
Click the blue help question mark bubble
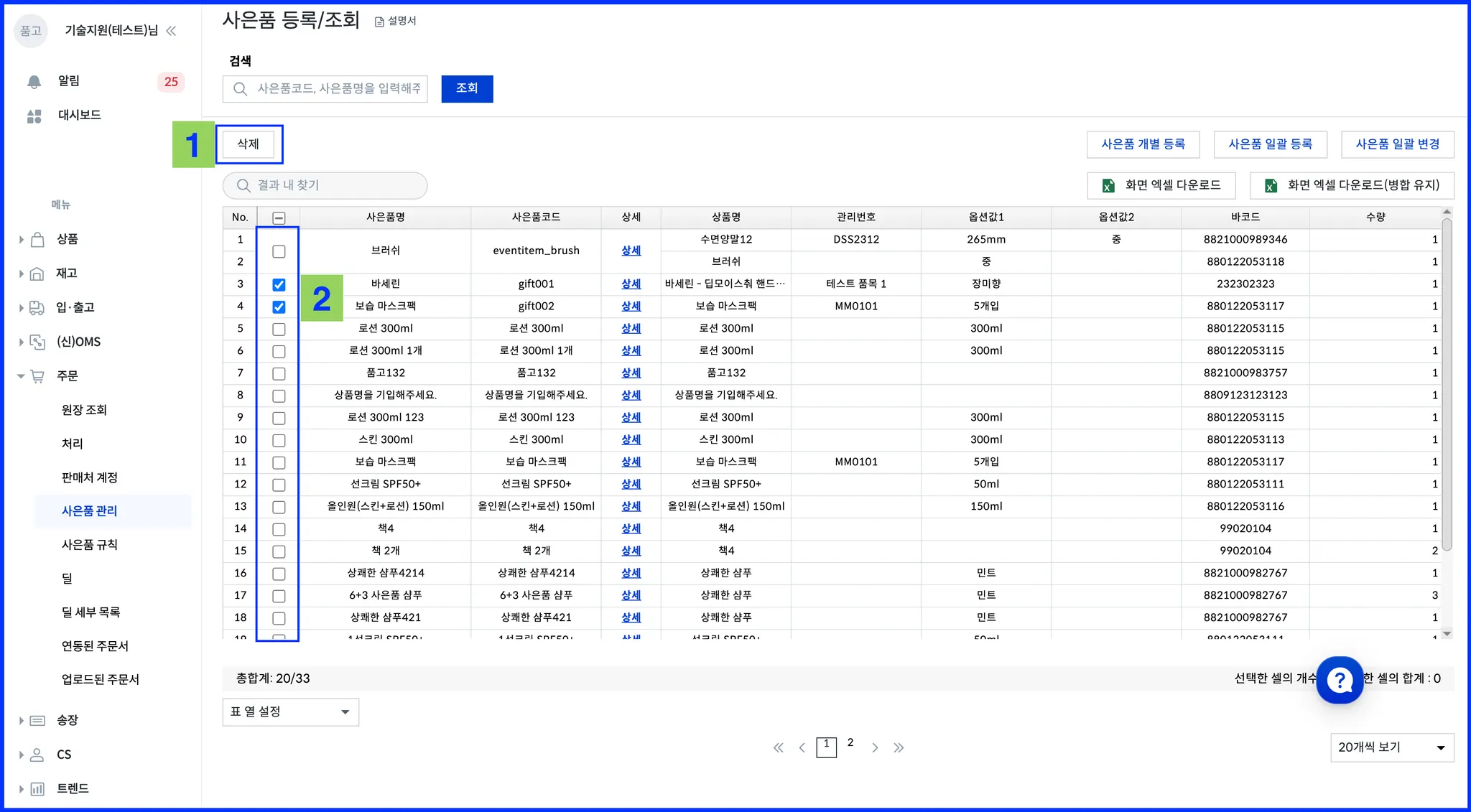click(1339, 679)
